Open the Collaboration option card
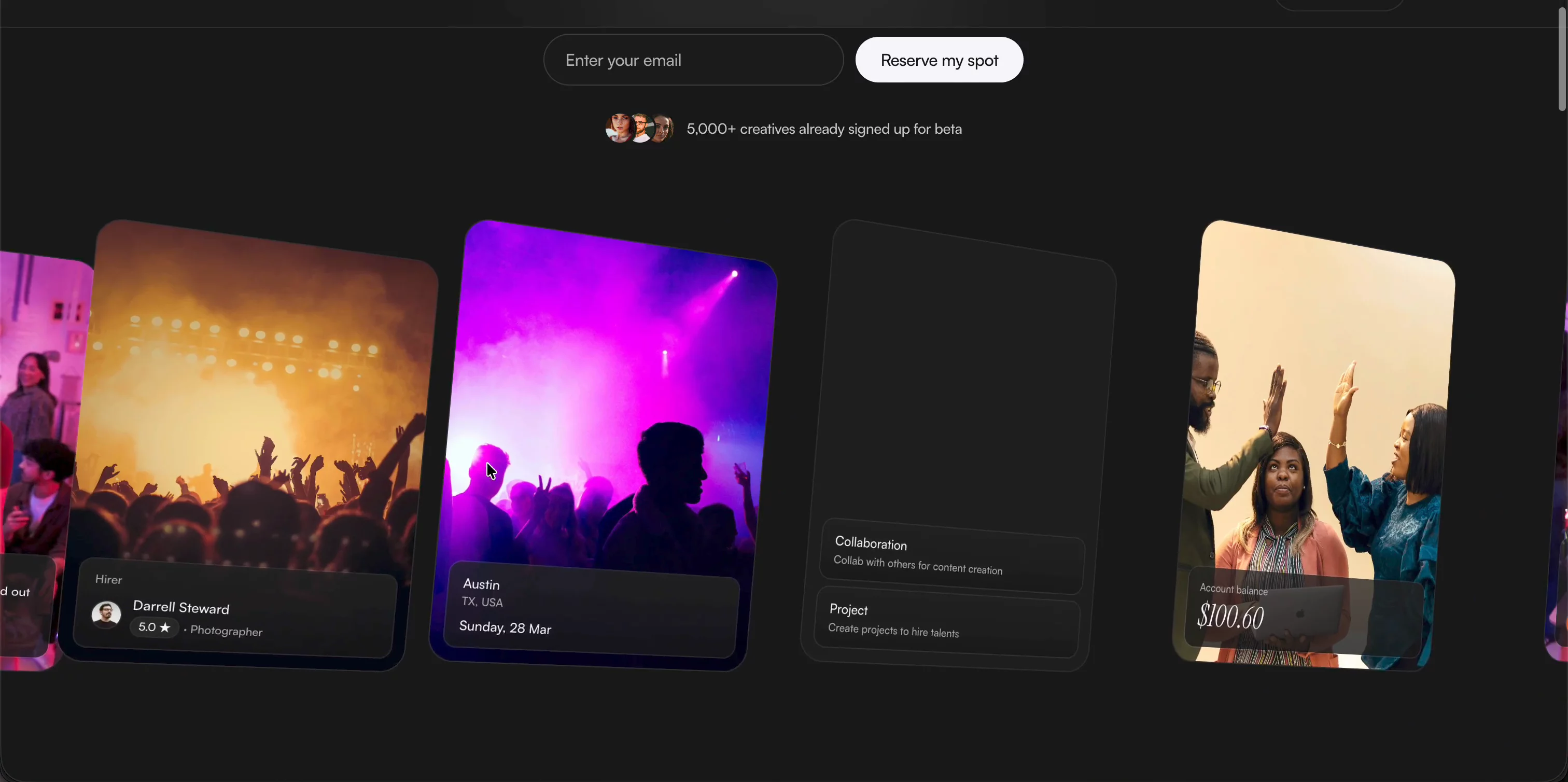This screenshot has width=1568, height=782. coord(952,556)
